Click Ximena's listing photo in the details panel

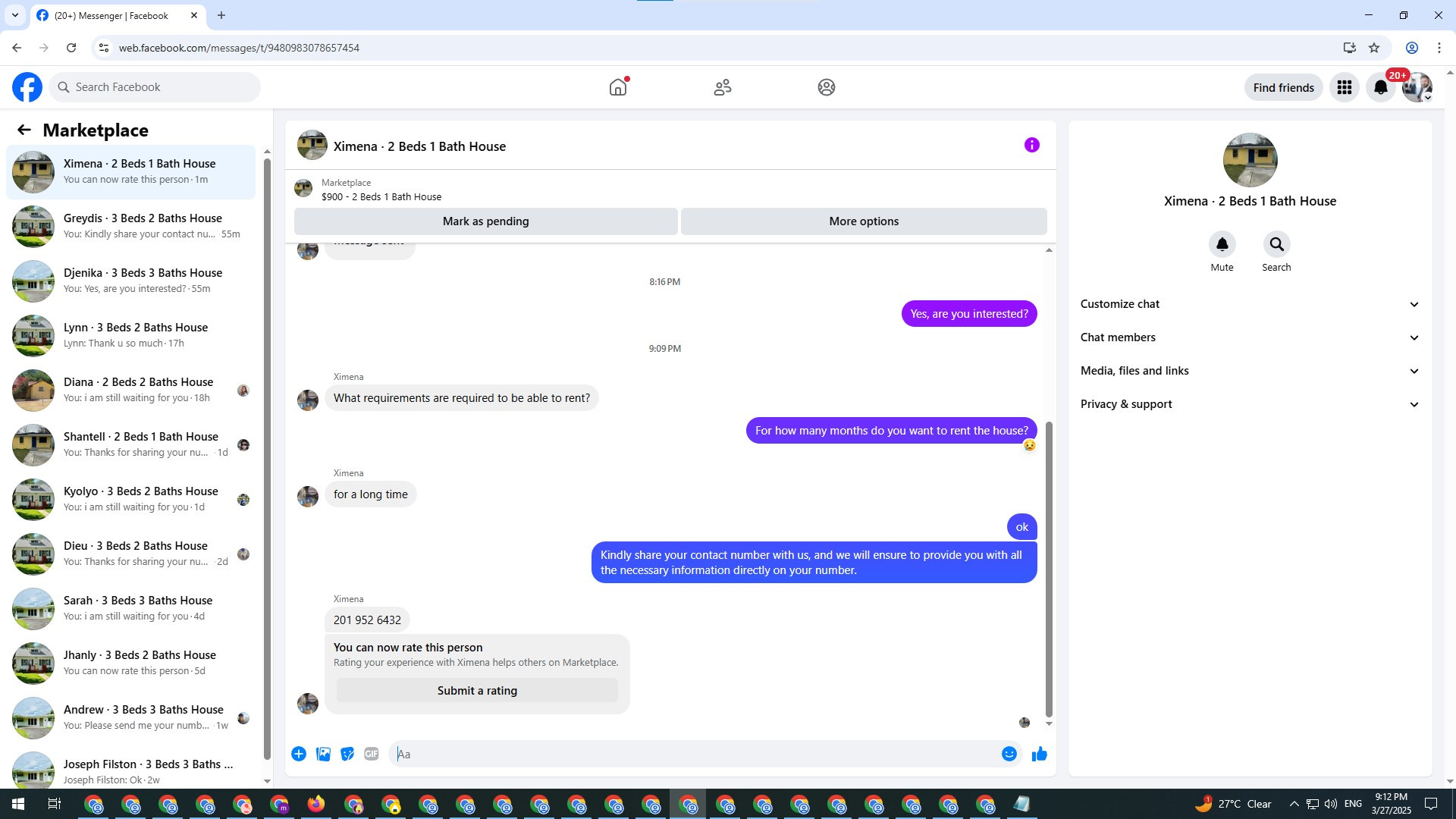(1250, 160)
